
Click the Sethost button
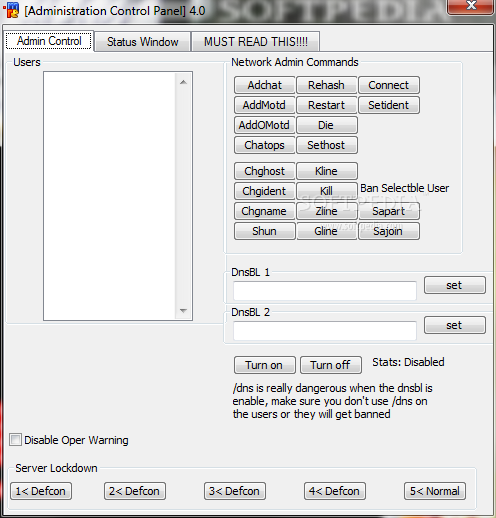coord(326,145)
